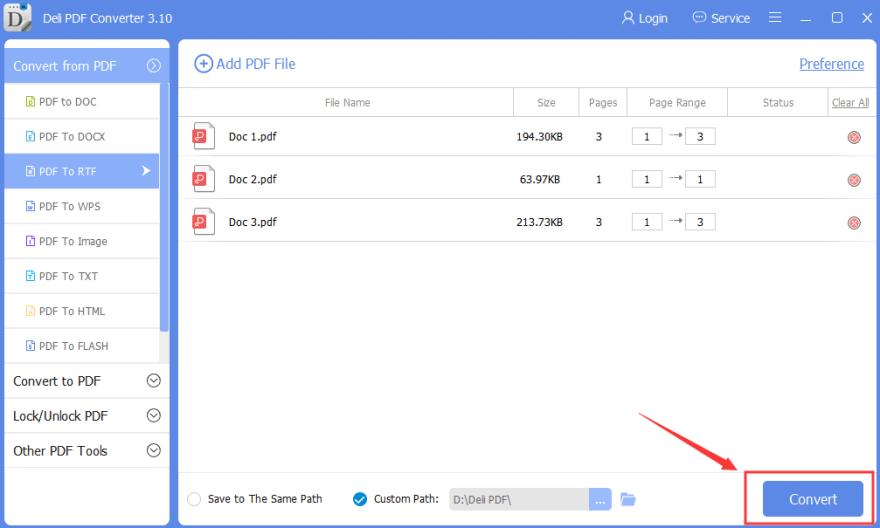This screenshot has height=528, width=880.
Task: Click the arrow beside PDF To RTF
Action: 146,171
